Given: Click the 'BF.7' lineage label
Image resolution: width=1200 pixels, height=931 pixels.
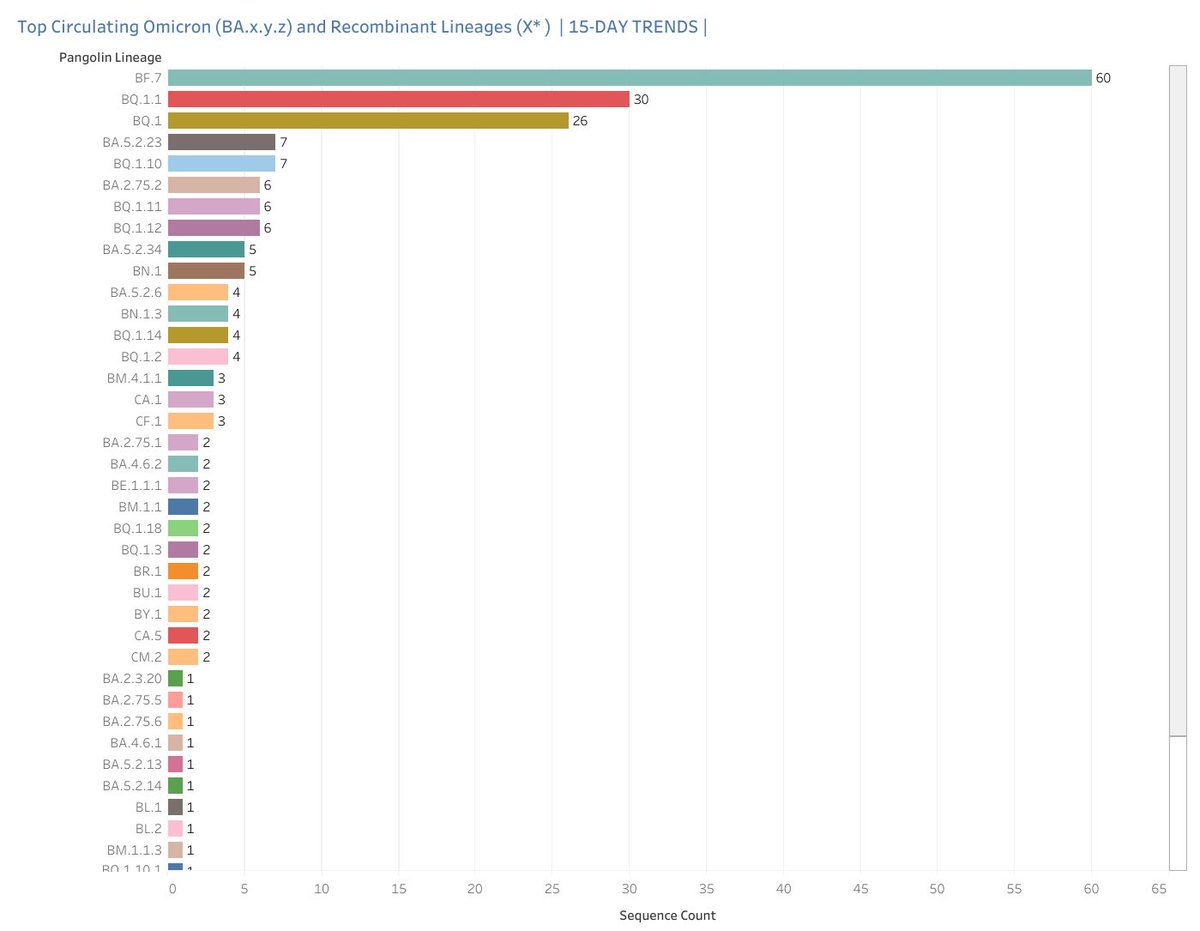Looking at the screenshot, I should click(x=147, y=78).
